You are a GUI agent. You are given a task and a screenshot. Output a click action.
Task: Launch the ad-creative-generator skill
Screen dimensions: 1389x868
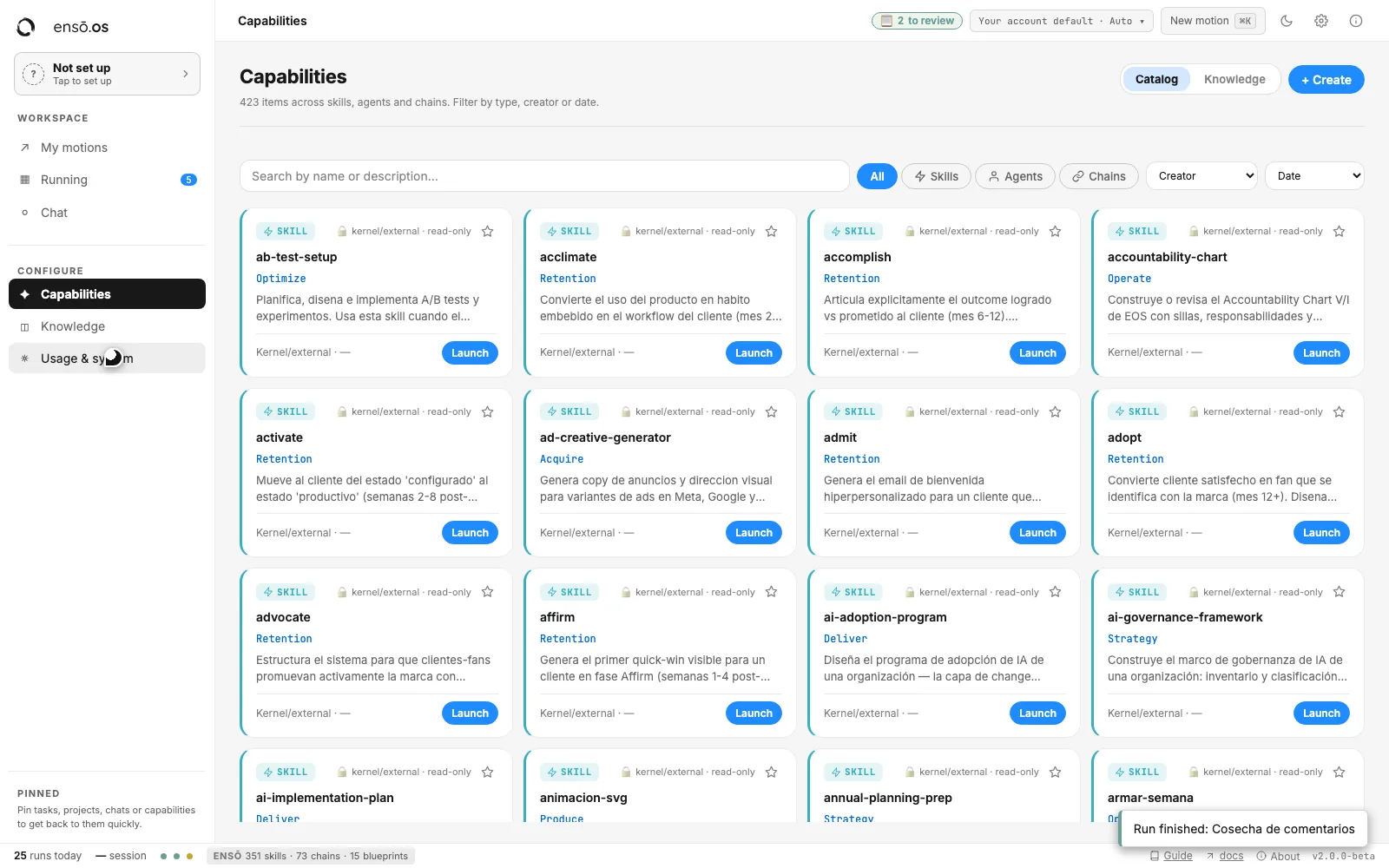(x=754, y=533)
